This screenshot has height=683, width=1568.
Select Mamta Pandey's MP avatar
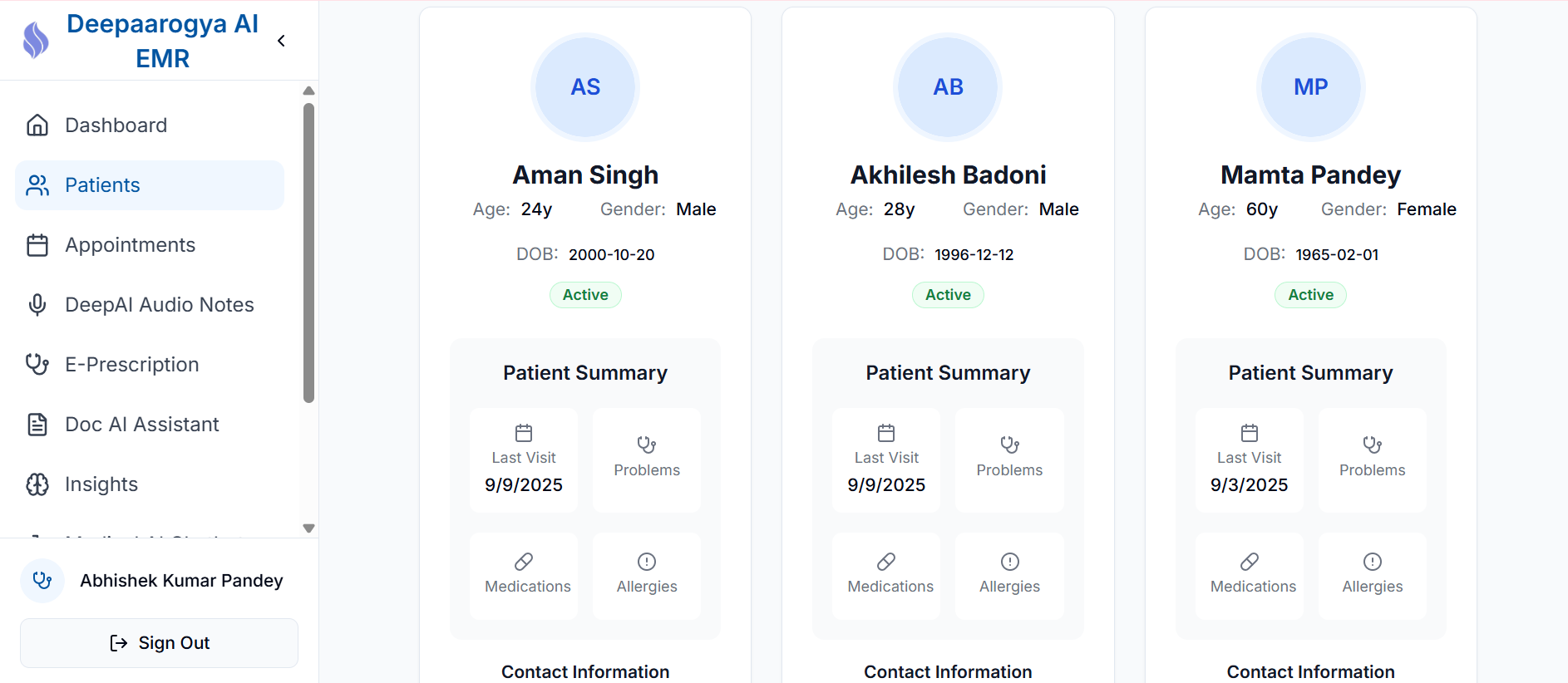1310,87
